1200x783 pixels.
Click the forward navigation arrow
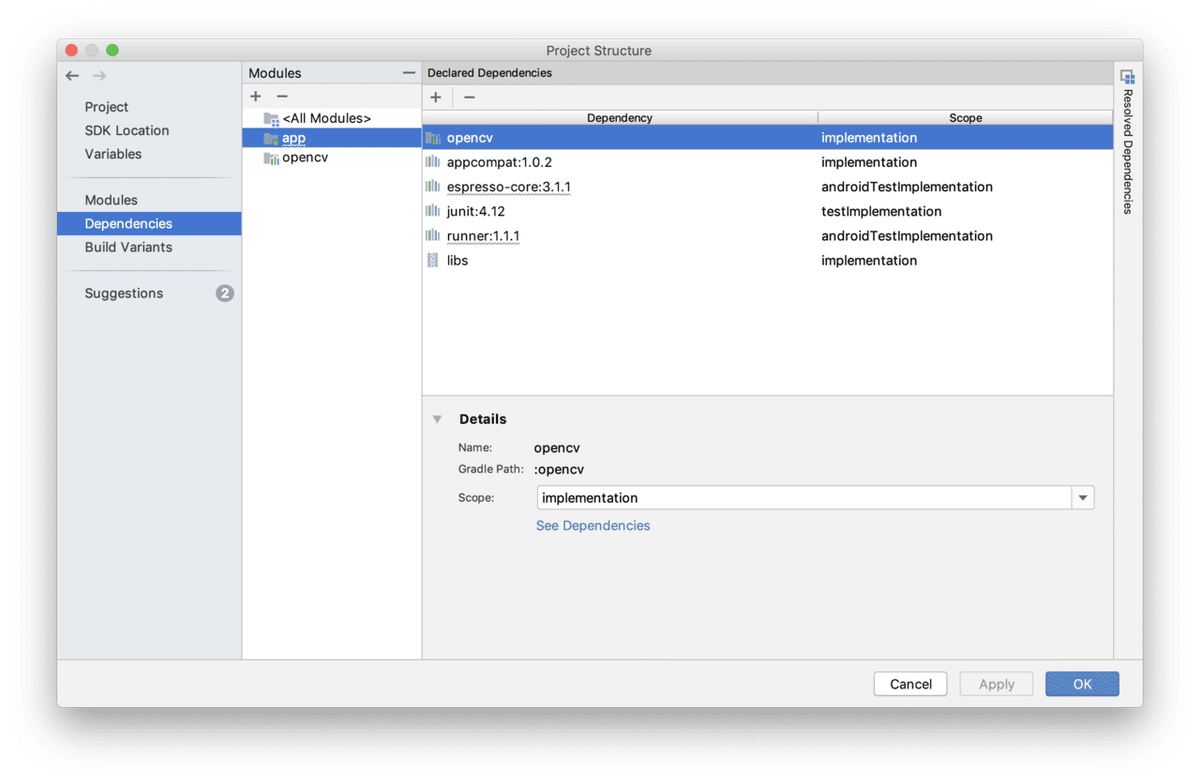pos(97,75)
